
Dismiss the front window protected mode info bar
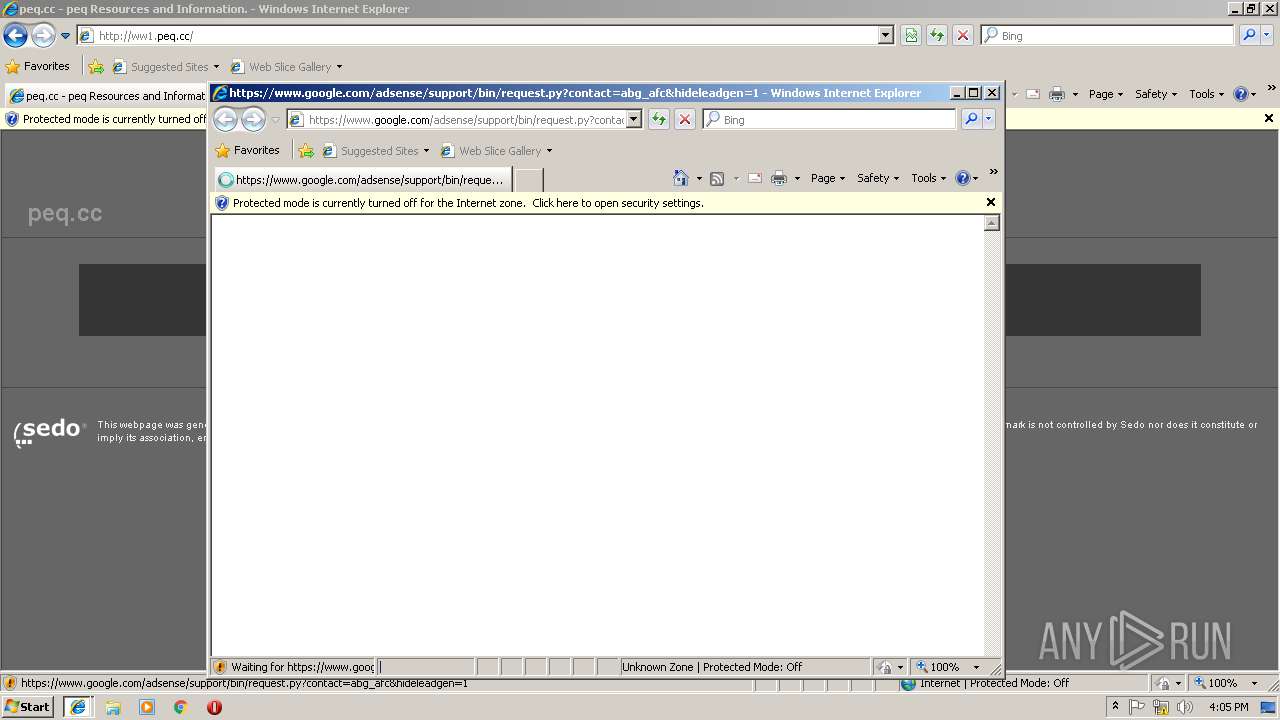tap(991, 202)
